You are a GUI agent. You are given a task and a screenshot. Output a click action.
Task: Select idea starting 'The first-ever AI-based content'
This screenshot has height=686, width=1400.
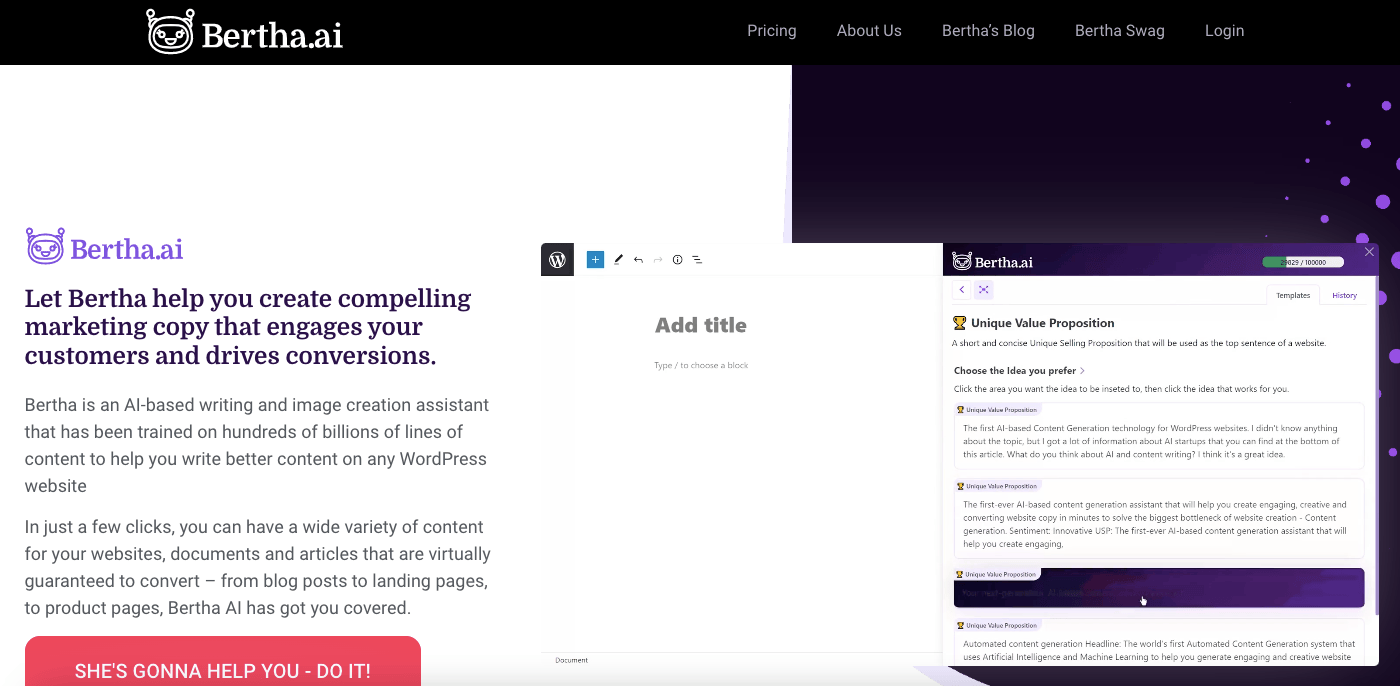point(1159,519)
